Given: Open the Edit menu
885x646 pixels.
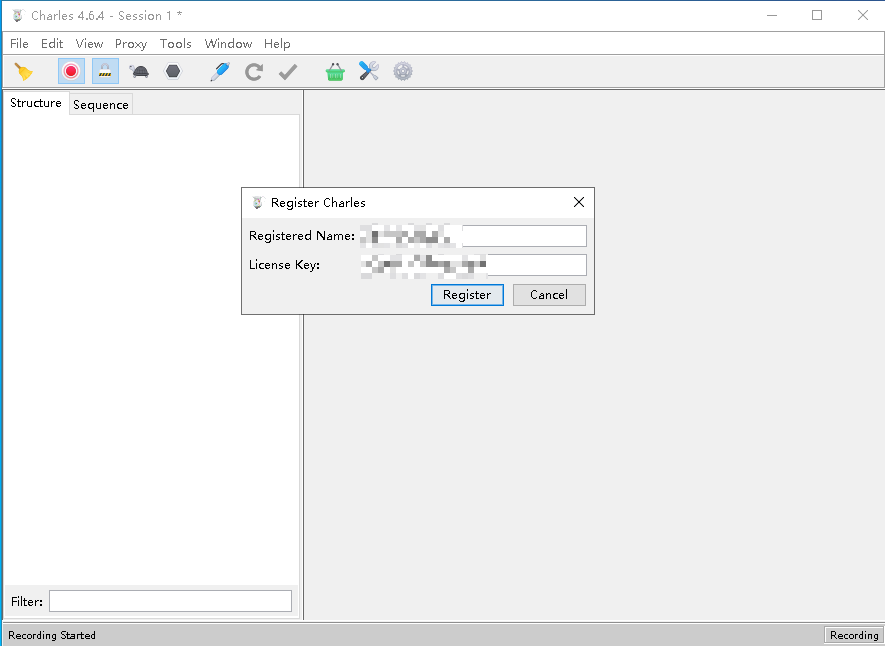Looking at the screenshot, I should point(52,43).
